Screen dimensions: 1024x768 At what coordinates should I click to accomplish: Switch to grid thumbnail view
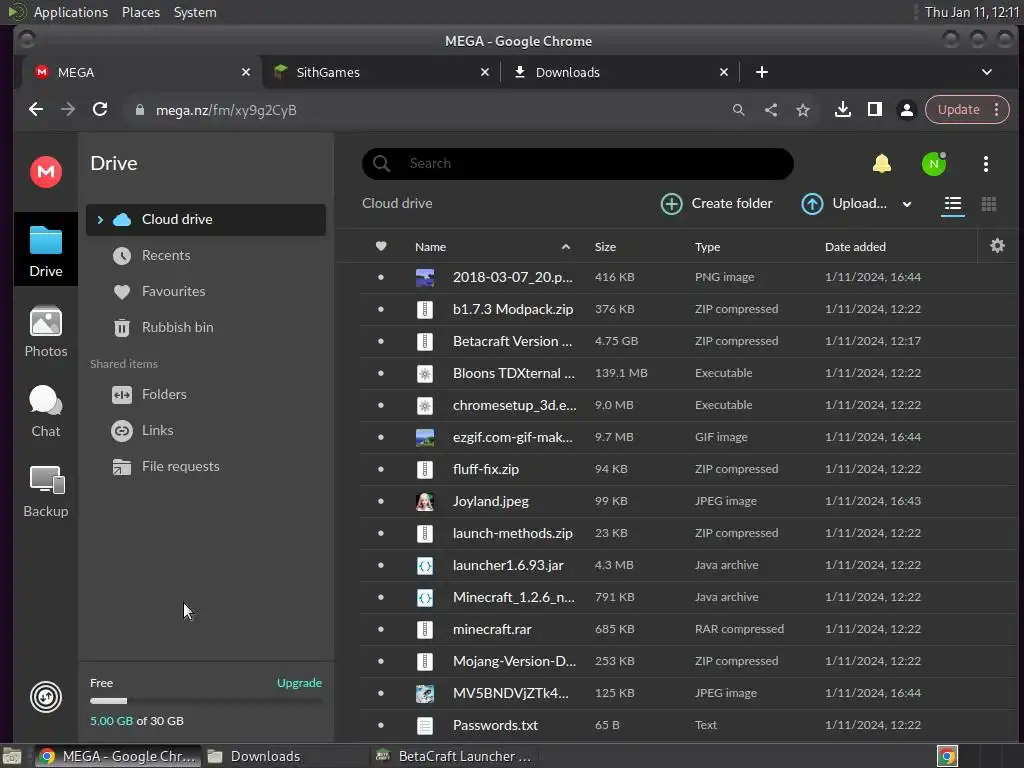989,204
